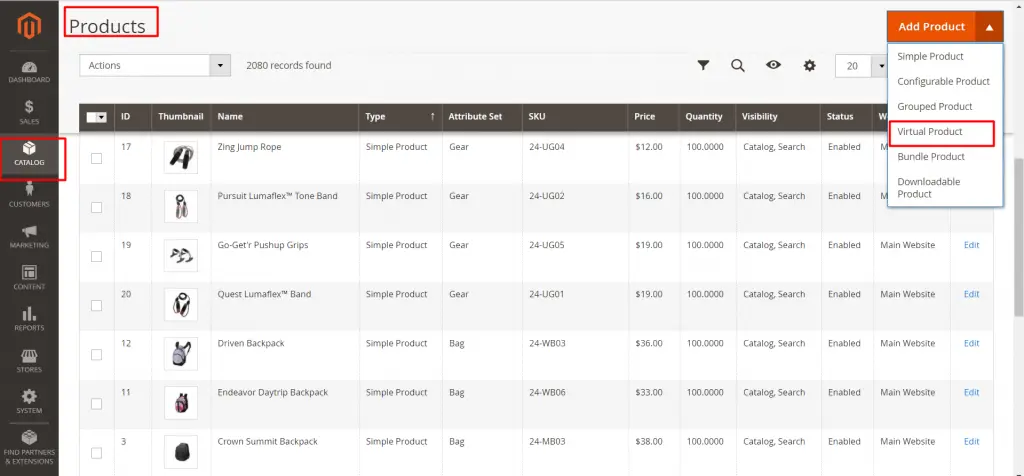The height and width of the screenshot is (476, 1024).
Task: Select the Crown Summit Backpack thumbnail
Action: point(181,451)
